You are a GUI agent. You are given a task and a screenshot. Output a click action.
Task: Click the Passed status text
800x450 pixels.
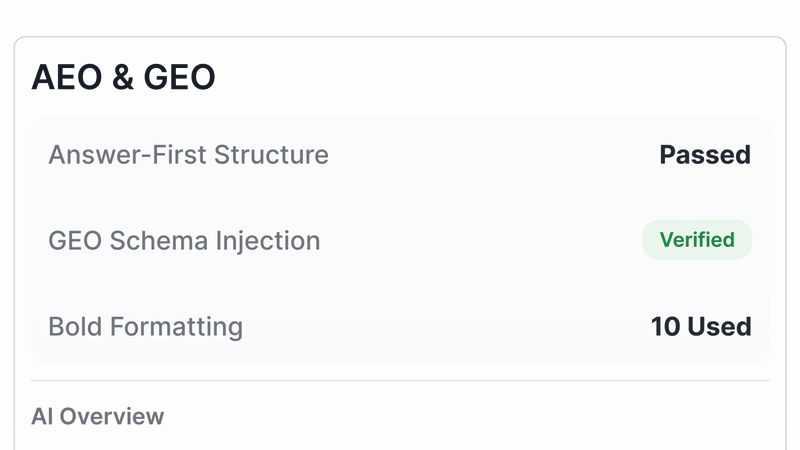click(704, 155)
